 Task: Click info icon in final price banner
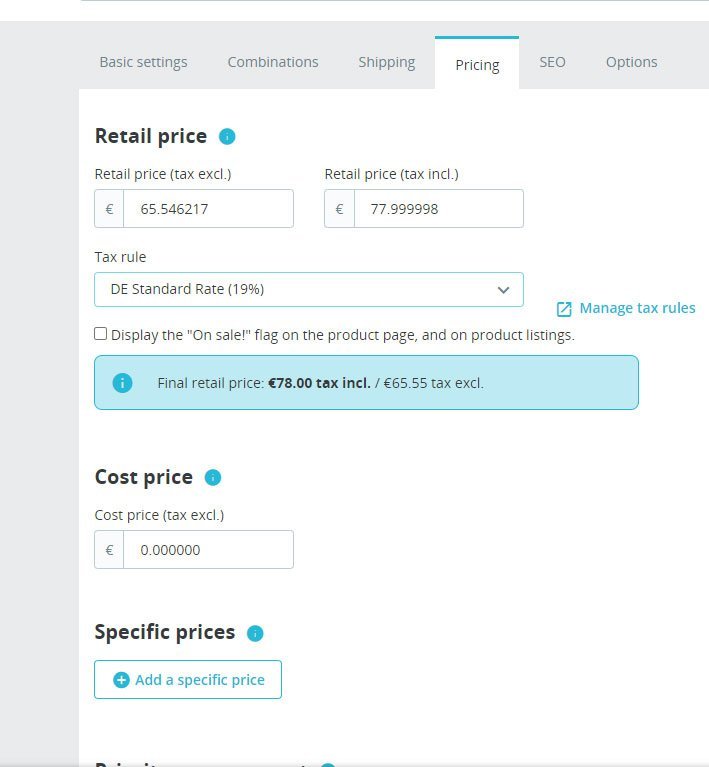(122, 383)
